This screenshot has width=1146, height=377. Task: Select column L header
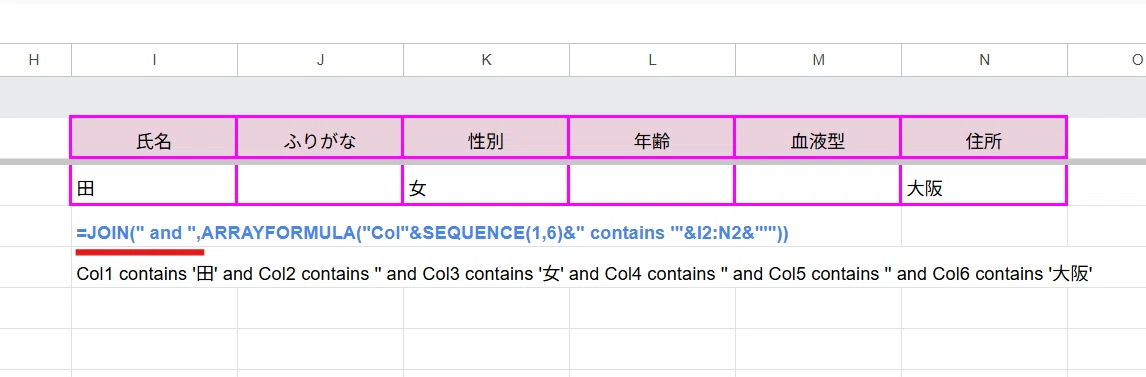(x=652, y=61)
